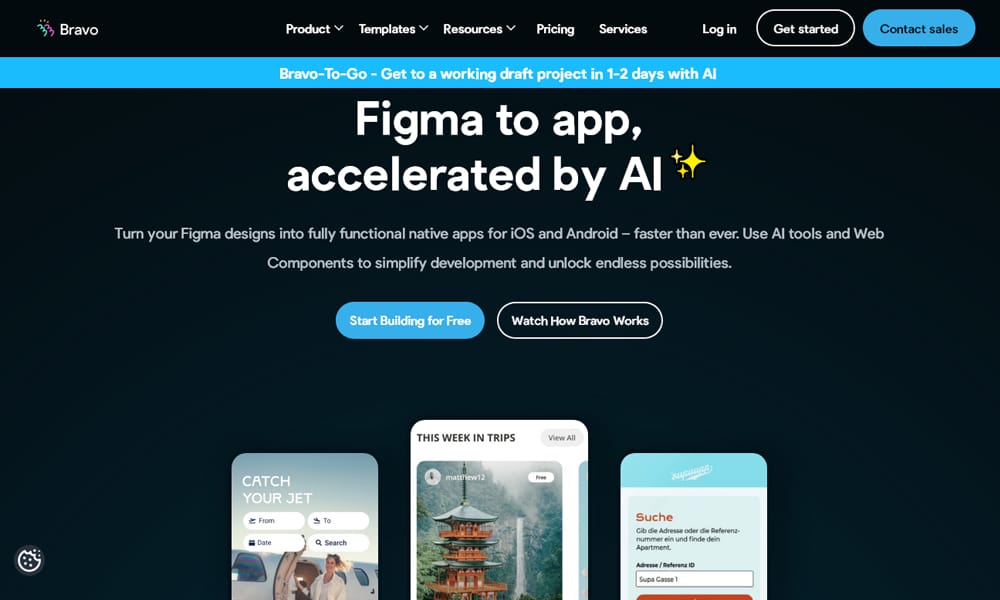The width and height of the screenshot is (1000, 600).
Task: Expand the Product dropdown menu
Action: click(314, 29)
